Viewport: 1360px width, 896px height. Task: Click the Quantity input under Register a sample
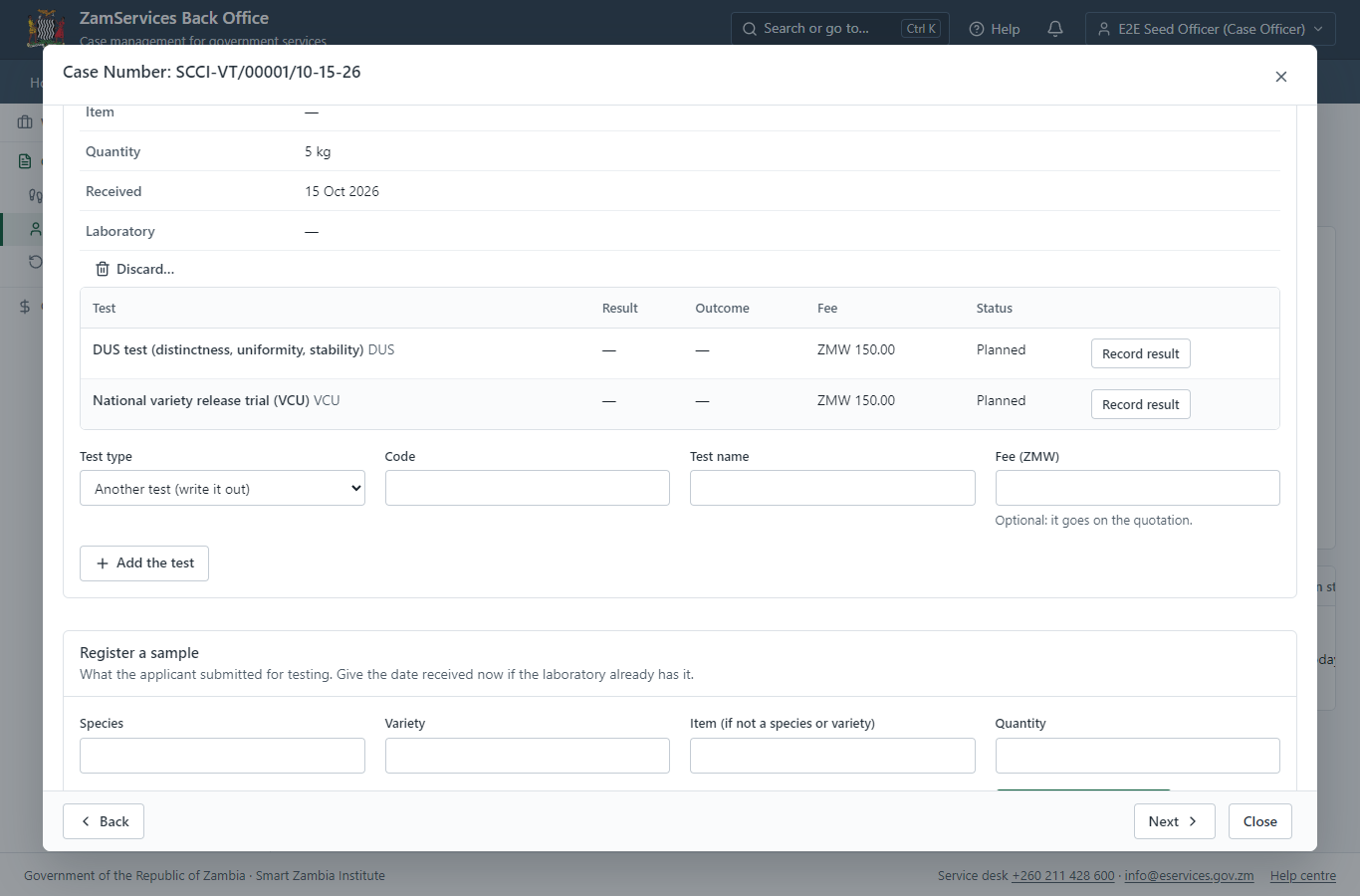click(1137, 756)
